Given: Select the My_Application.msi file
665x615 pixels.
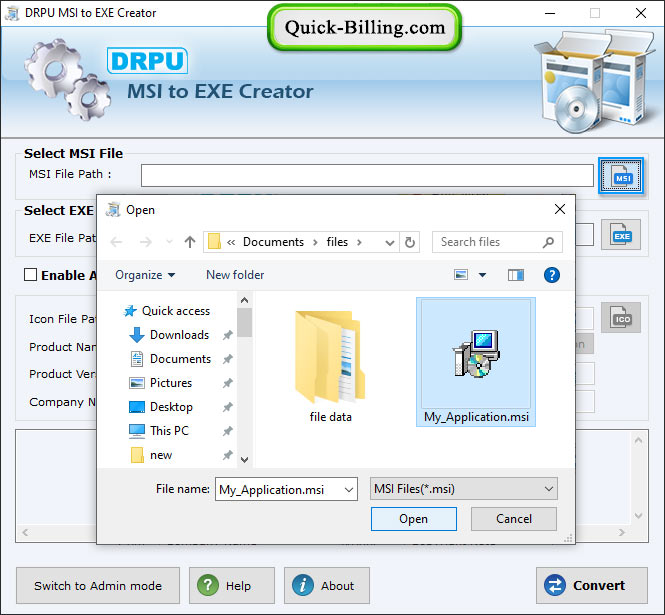Looking at the screenshot, I should point(476,362).
